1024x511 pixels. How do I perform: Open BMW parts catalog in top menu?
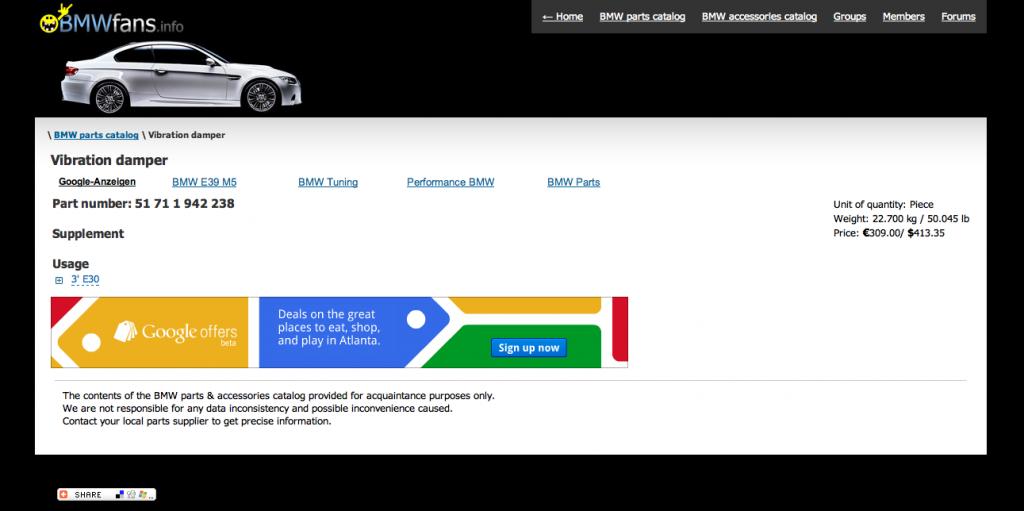tap(642, 16)
